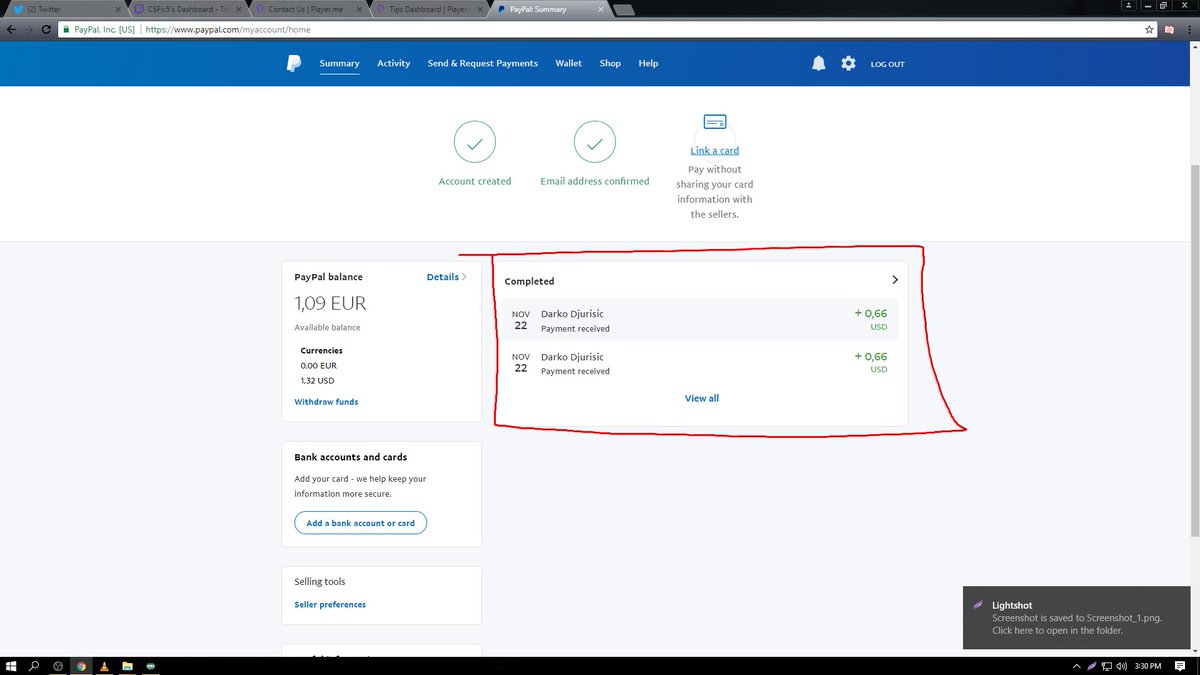Click View all transactions
Viewport: 1200px width, 675px height.
click(x=702, y=398)
